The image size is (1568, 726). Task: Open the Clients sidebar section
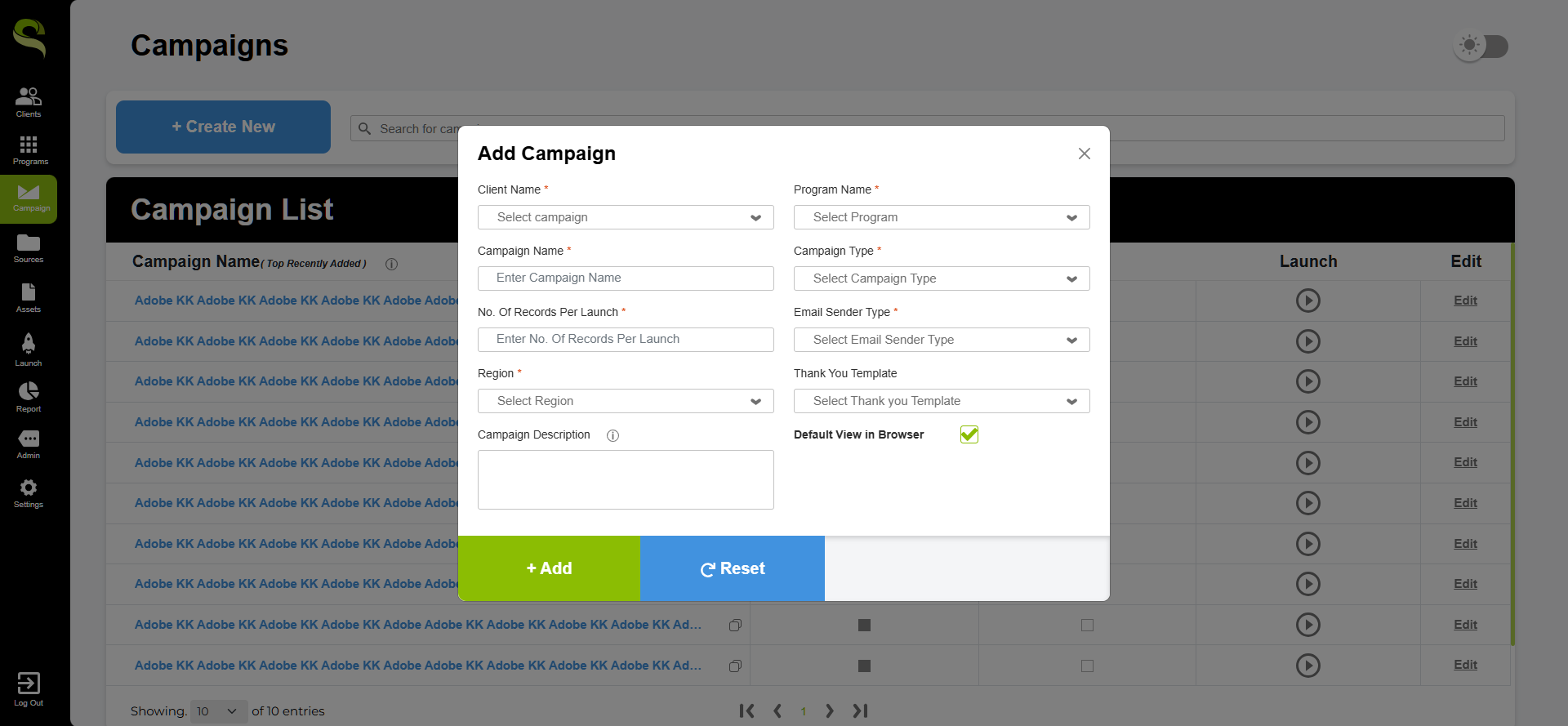pyautogui.click(x=29, y=101)
